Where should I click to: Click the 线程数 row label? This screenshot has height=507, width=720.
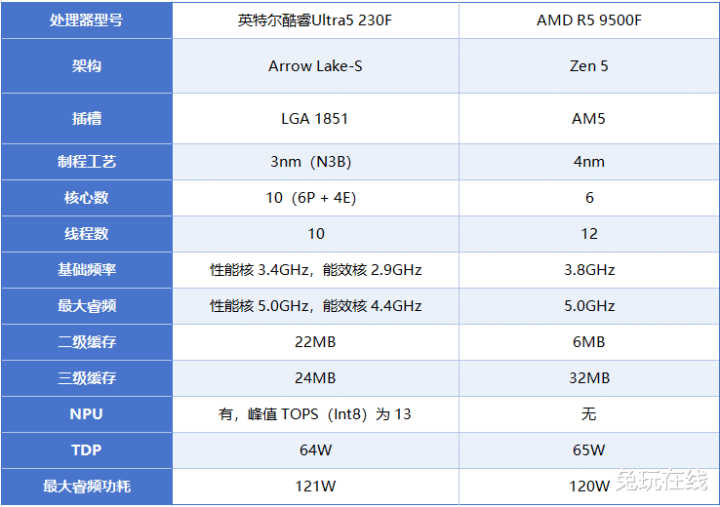(x=87, y=234)
